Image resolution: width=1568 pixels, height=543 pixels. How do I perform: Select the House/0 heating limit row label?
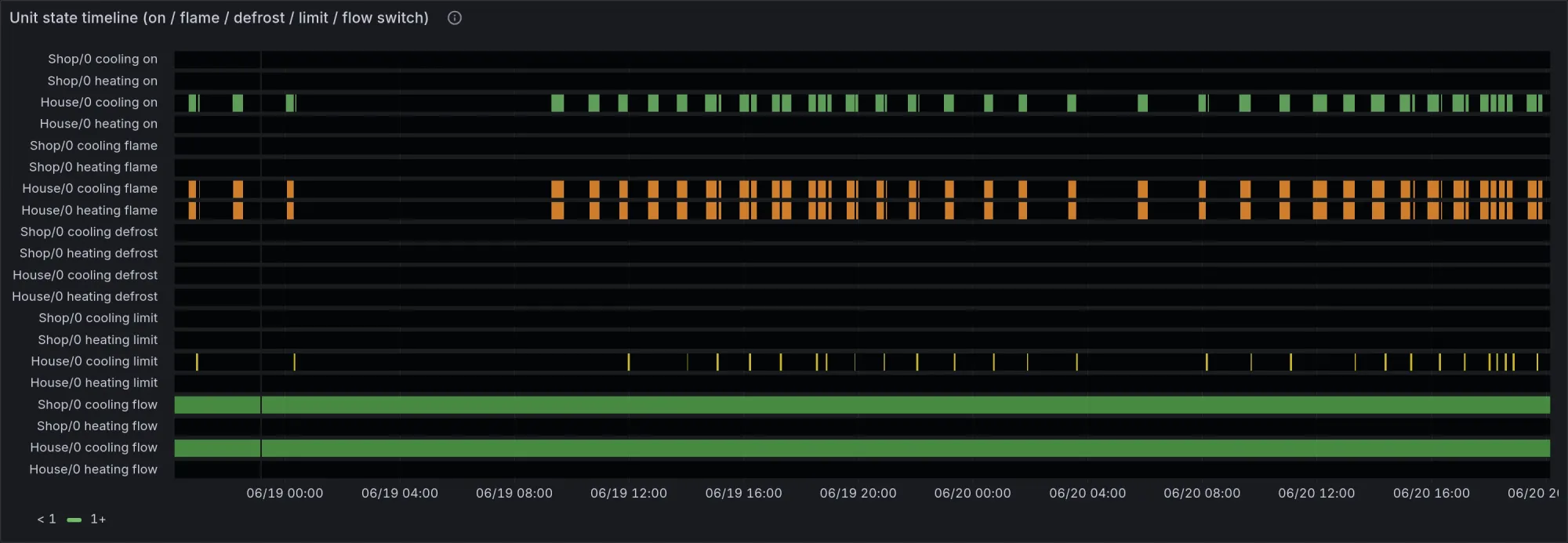click(94, 382)
